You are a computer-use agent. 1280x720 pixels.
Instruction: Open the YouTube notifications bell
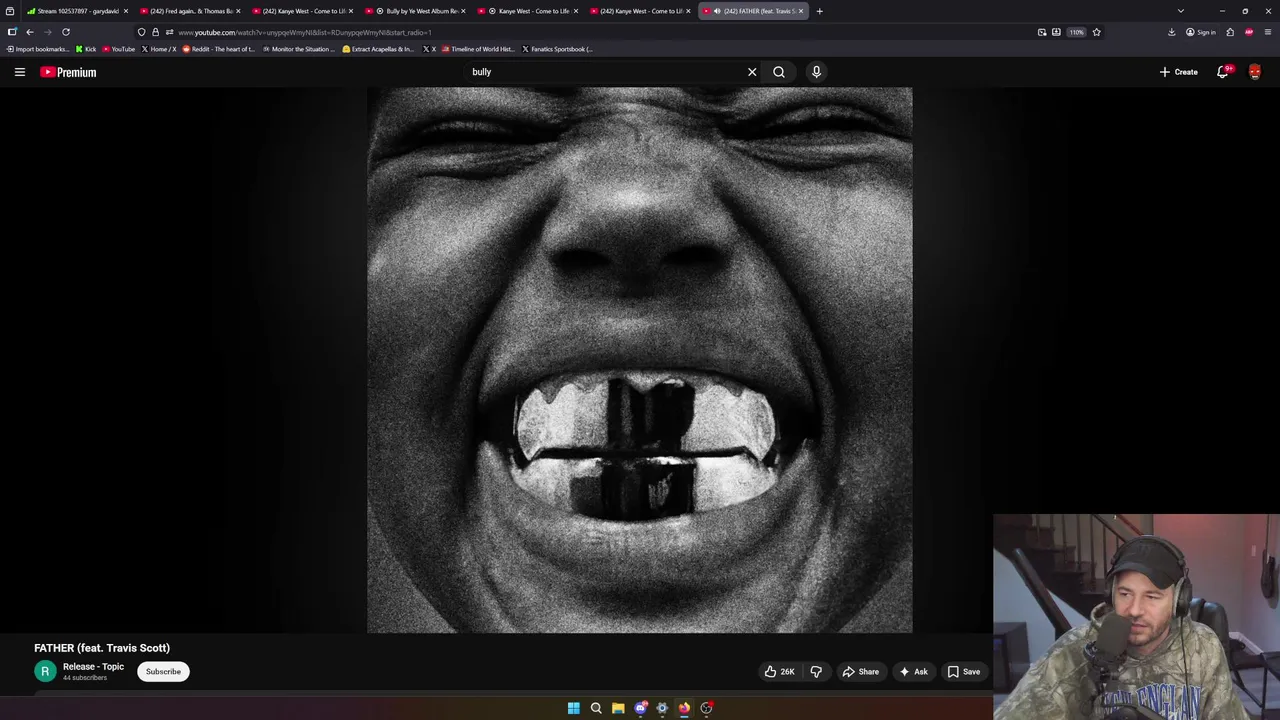[x=1223, y=72]
